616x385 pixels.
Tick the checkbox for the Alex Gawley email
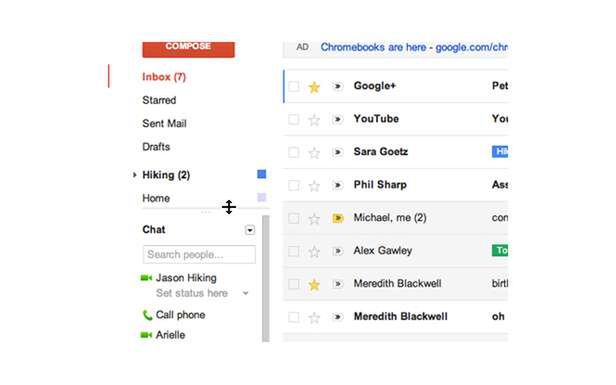(x=293, y=251)
